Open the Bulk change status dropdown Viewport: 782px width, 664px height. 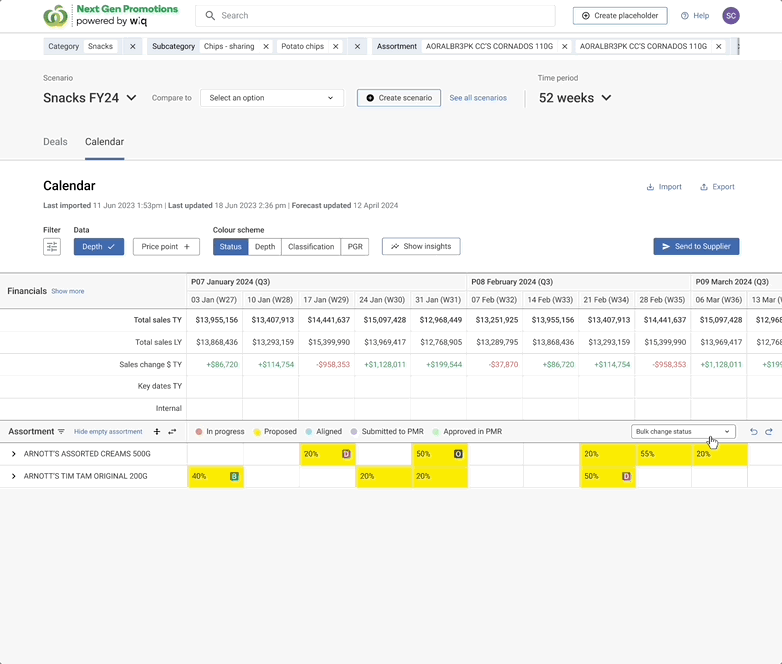click(683, 432)
